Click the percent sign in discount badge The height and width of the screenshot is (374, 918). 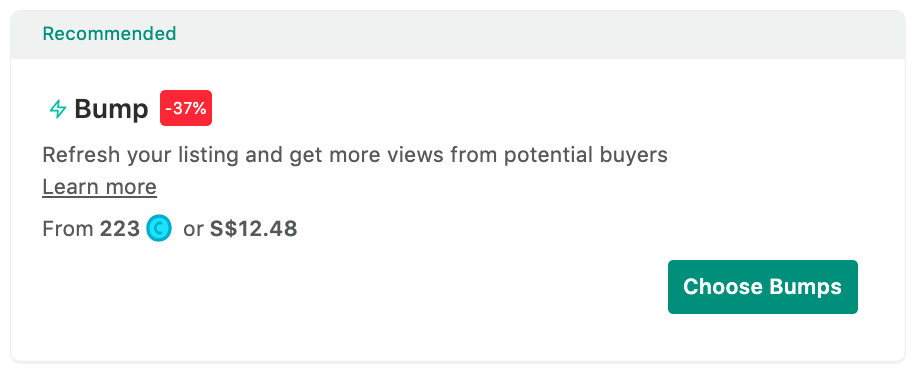(x=200, y=108)
